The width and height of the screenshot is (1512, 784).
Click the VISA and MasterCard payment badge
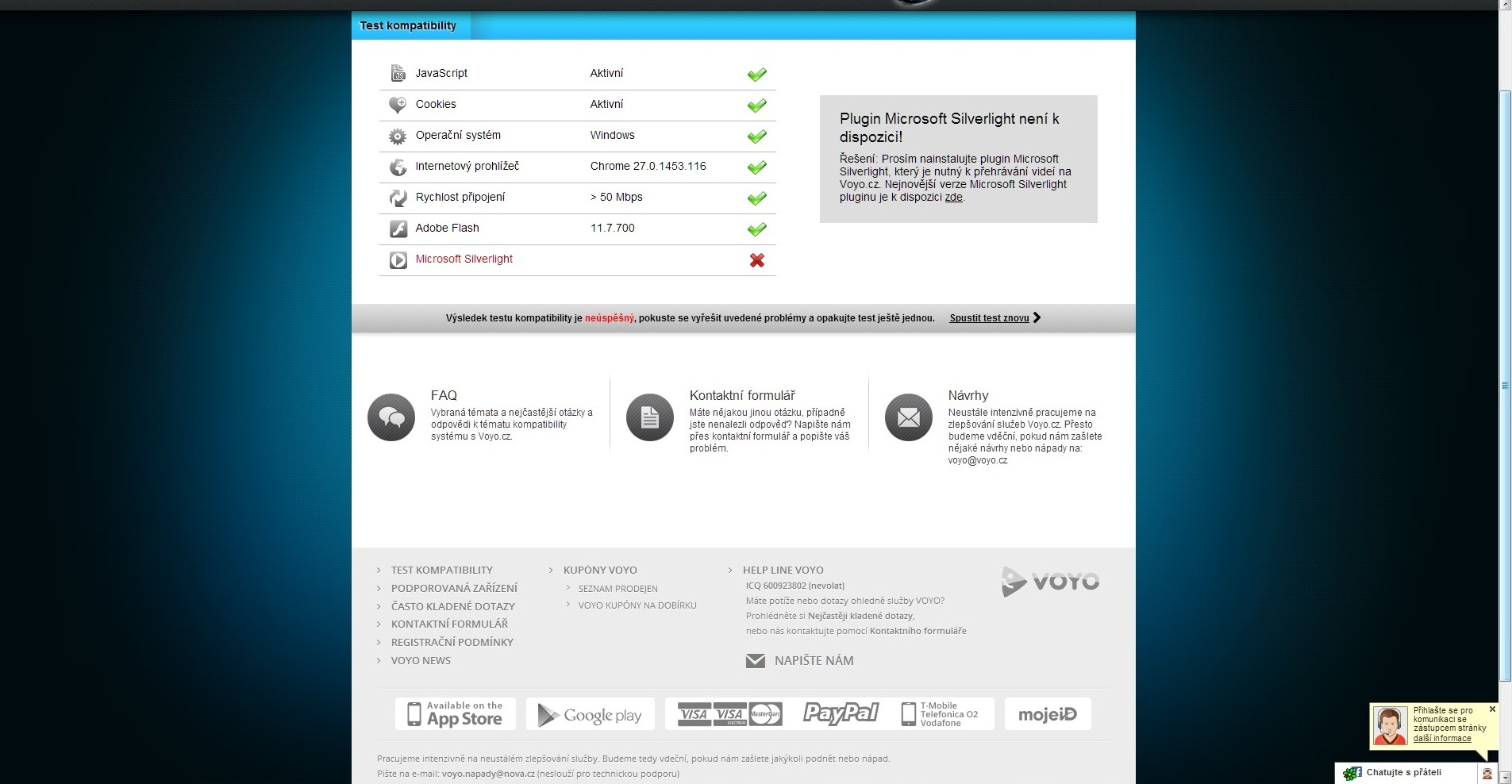[730, 713]
